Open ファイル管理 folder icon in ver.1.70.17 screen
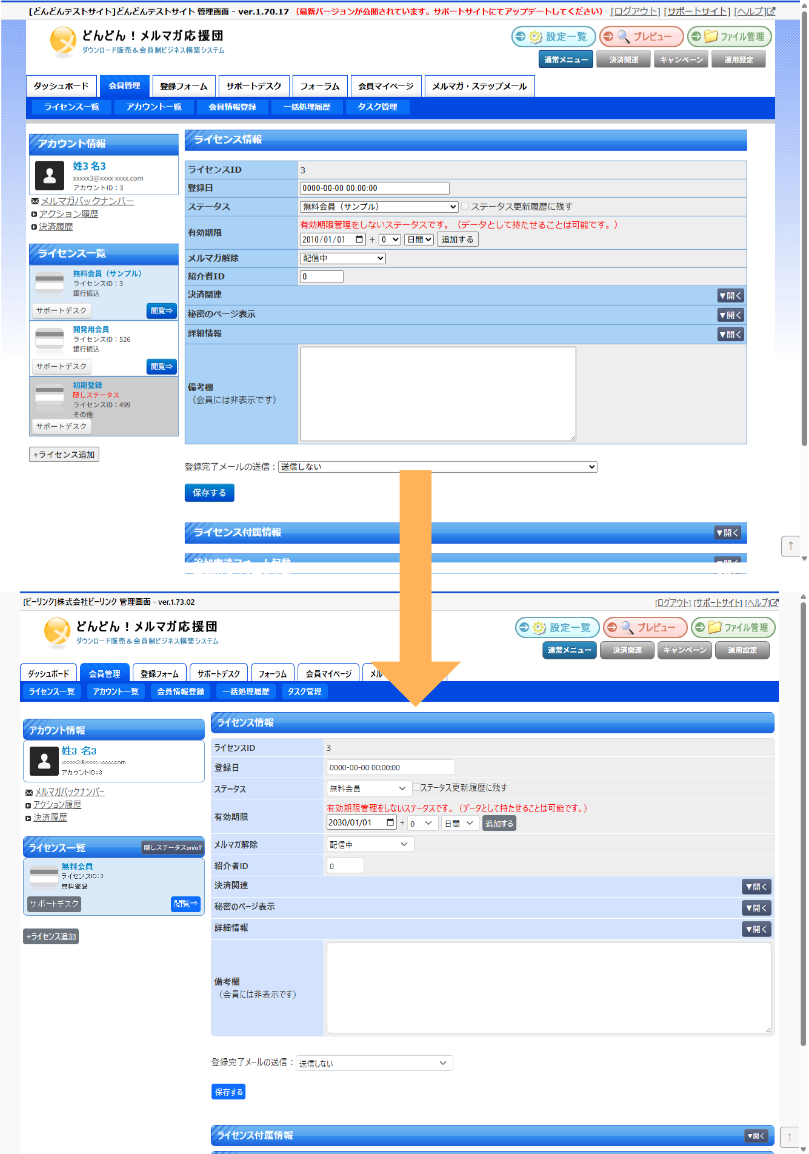The width and height of the screenshot is (809, 1154). pos(710,37)
